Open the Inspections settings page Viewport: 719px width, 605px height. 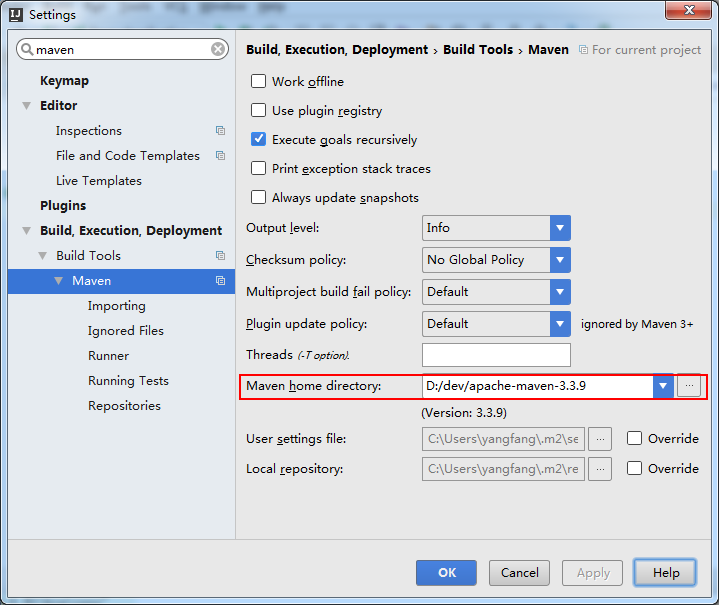[x=89, y=131]
